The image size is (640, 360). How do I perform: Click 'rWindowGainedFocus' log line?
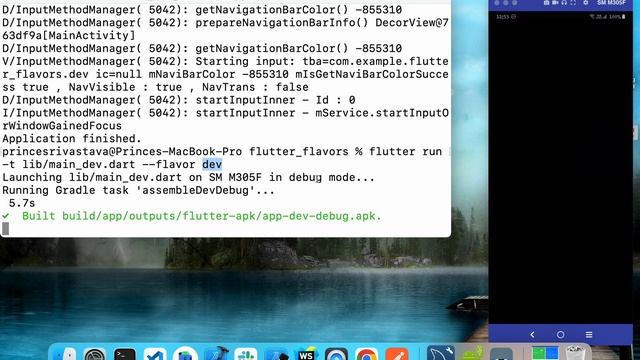tap(62, 126)
